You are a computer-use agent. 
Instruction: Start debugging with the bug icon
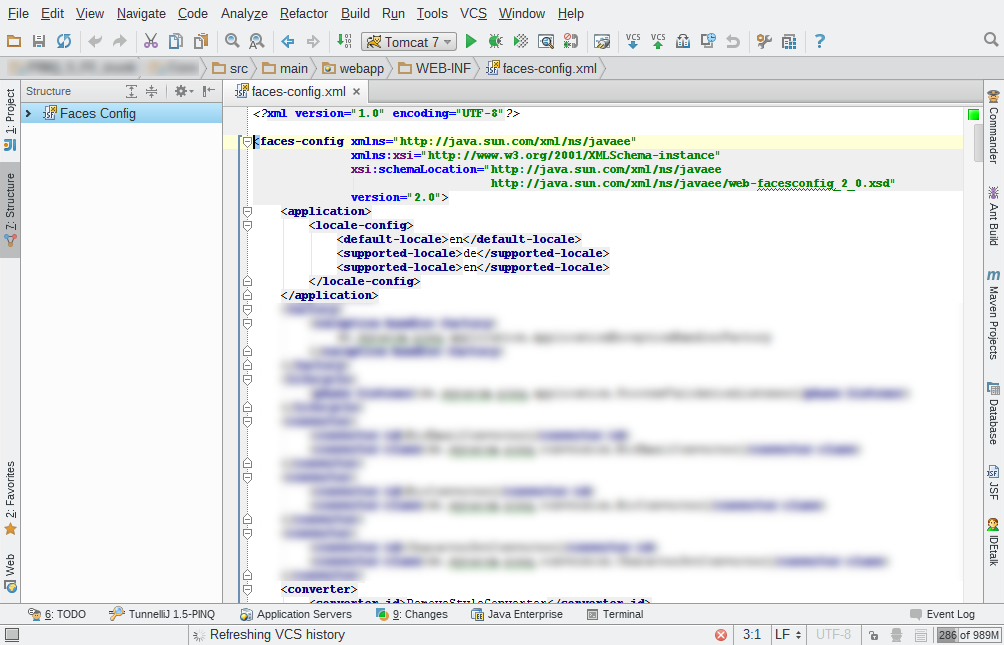pos(495,42)
